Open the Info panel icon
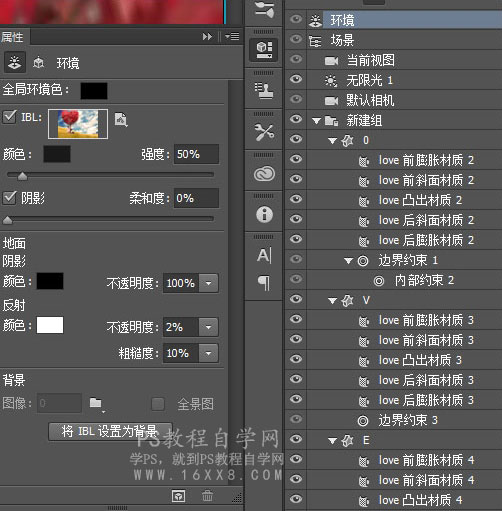This screenshot has width=502, height=511. pyautogui.click(x=264, y=214)
